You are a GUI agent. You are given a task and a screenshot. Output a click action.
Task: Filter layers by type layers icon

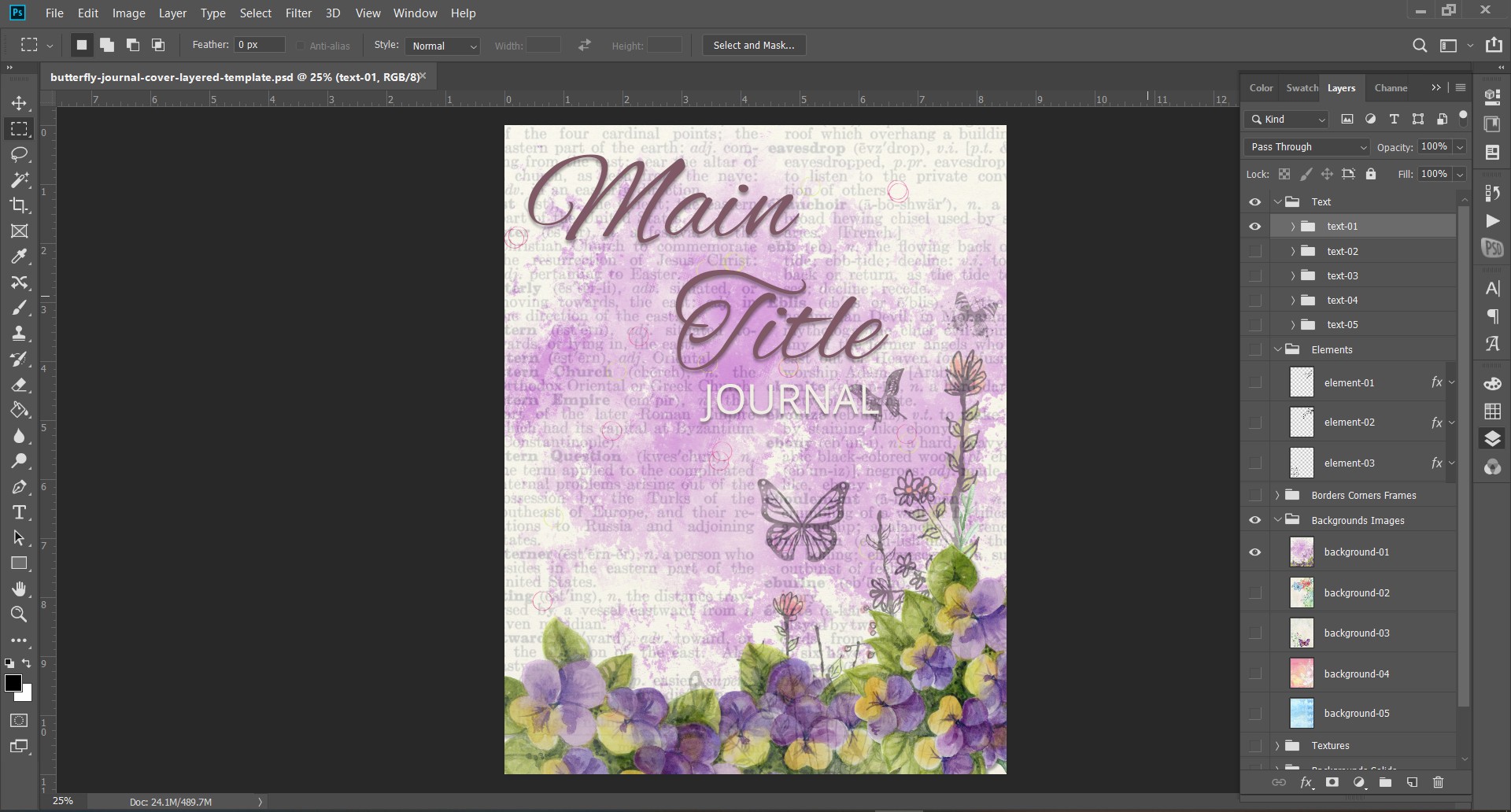tap(1394, 119)
